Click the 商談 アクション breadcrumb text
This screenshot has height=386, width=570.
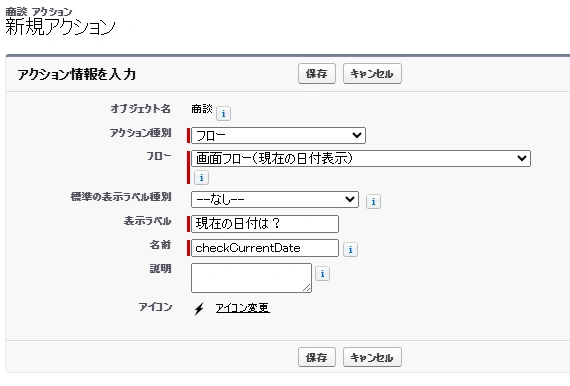pos(39,12)
